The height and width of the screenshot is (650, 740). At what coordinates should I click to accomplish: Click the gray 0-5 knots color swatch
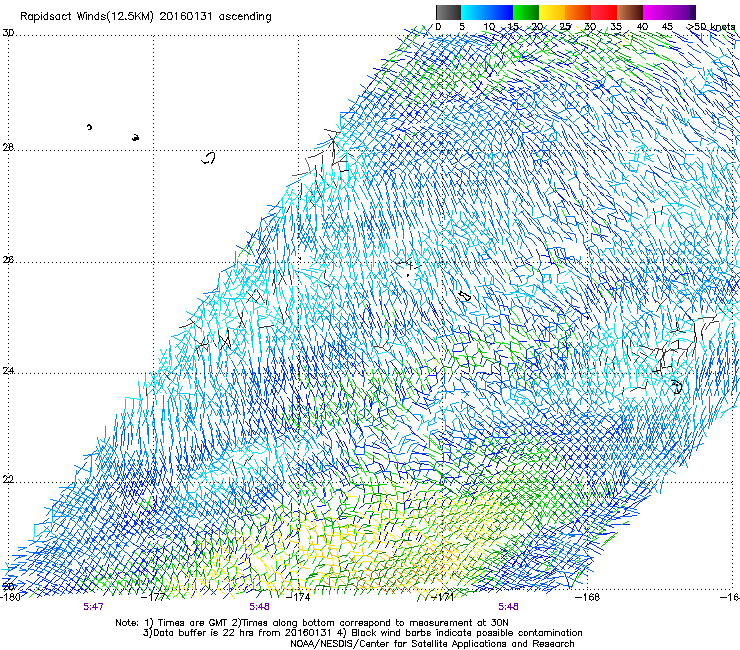tap(448, 12)
